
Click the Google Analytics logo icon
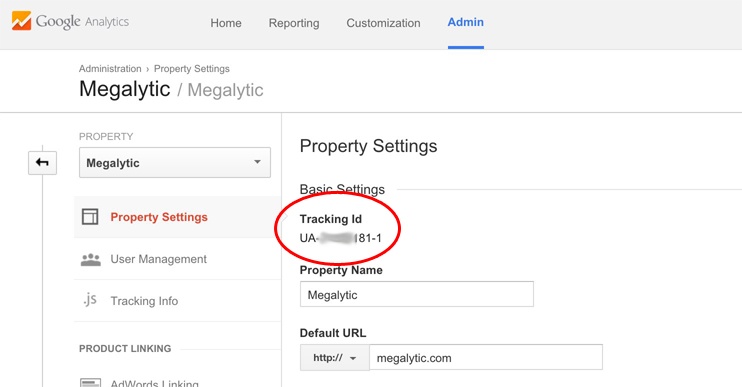coord(21,21)
